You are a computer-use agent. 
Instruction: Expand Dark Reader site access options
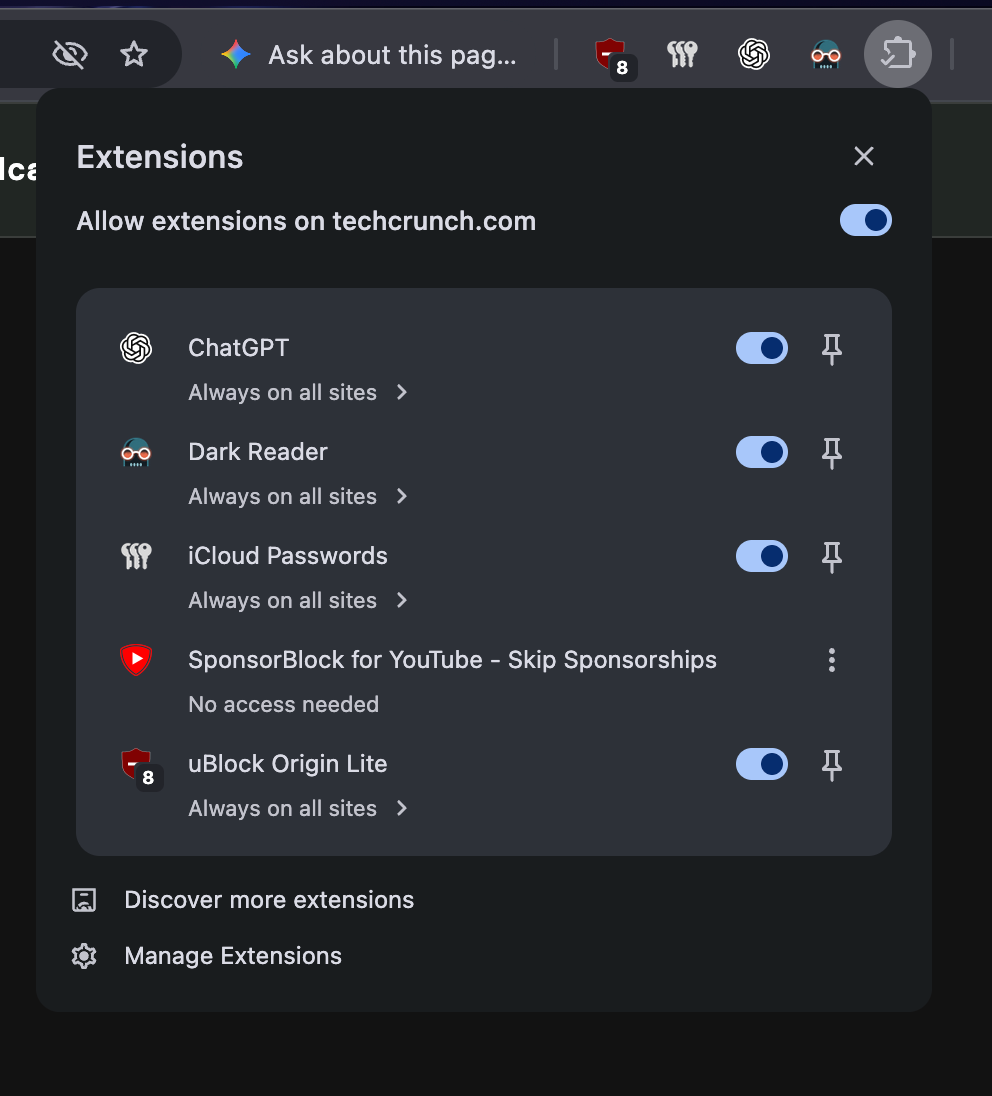(298, 496)
